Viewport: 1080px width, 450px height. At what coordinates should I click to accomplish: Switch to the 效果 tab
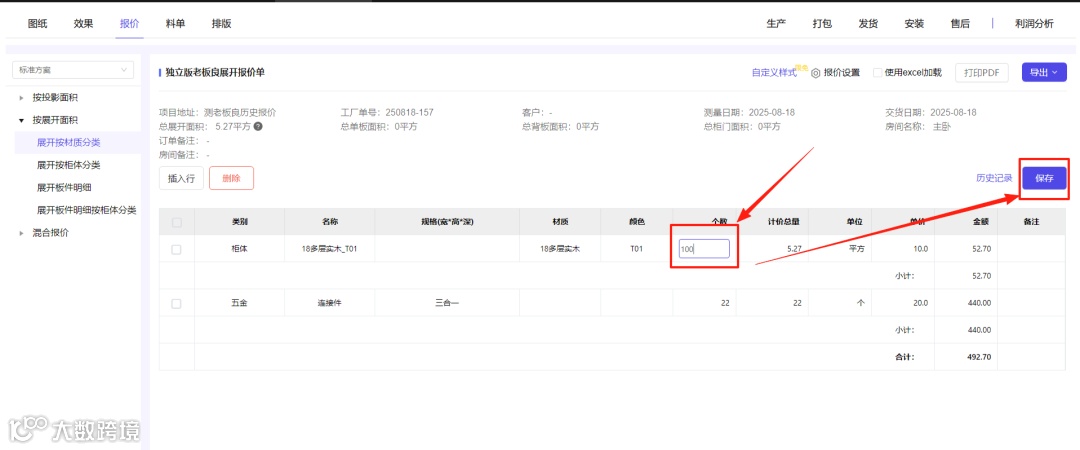[x=83, y=23]
